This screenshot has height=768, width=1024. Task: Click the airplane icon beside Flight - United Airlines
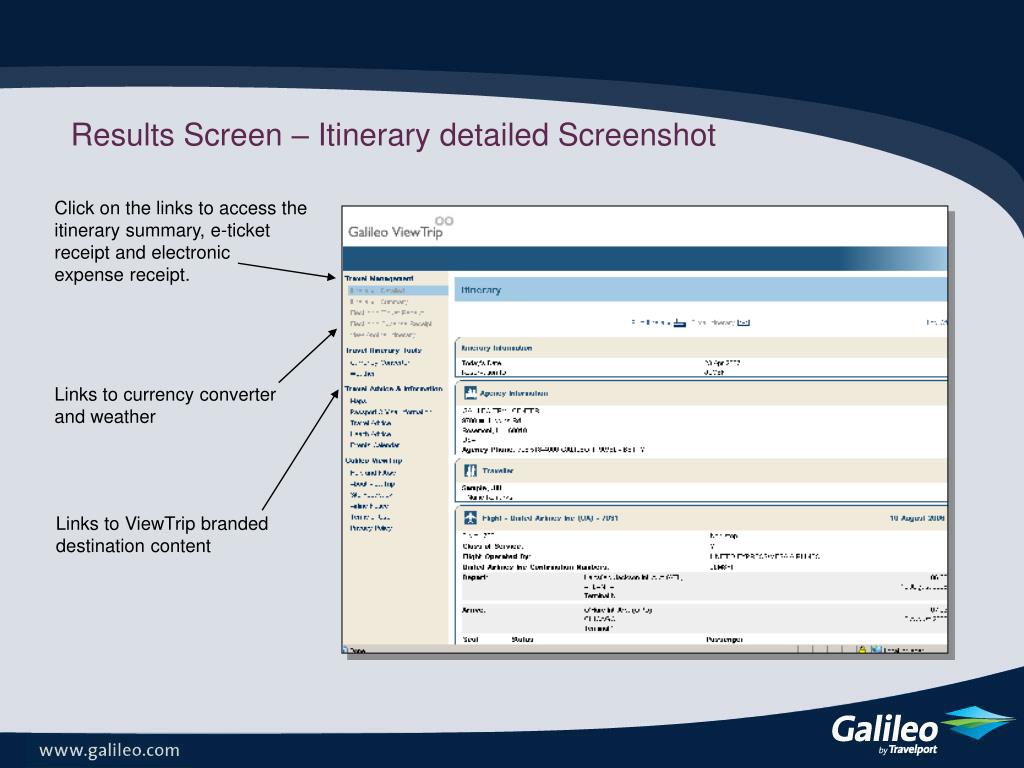click(x=470, y=518)
